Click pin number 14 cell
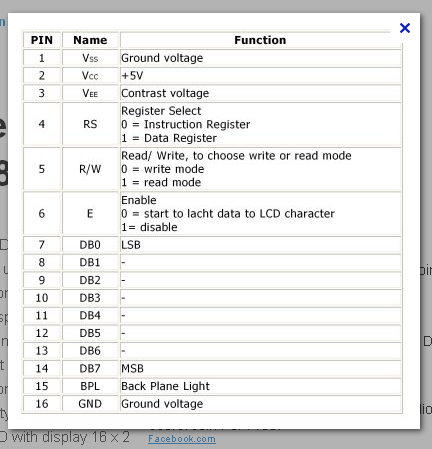 click(42, 369)
